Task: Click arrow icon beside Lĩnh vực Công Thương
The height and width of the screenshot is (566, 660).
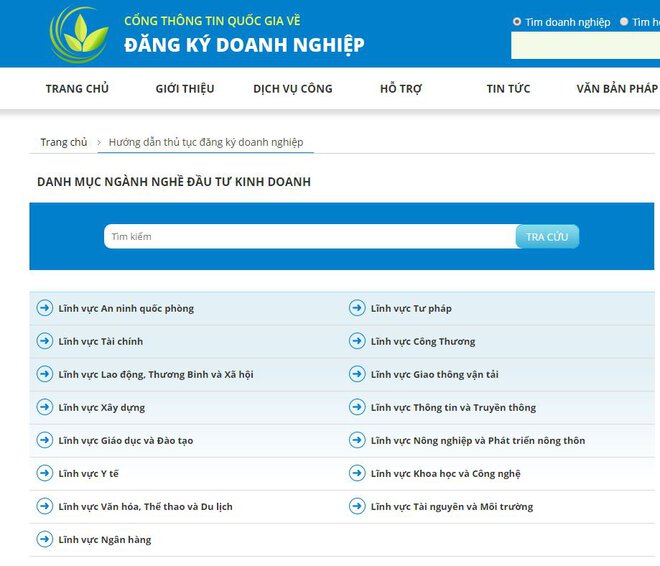Action: coord(357,341)
